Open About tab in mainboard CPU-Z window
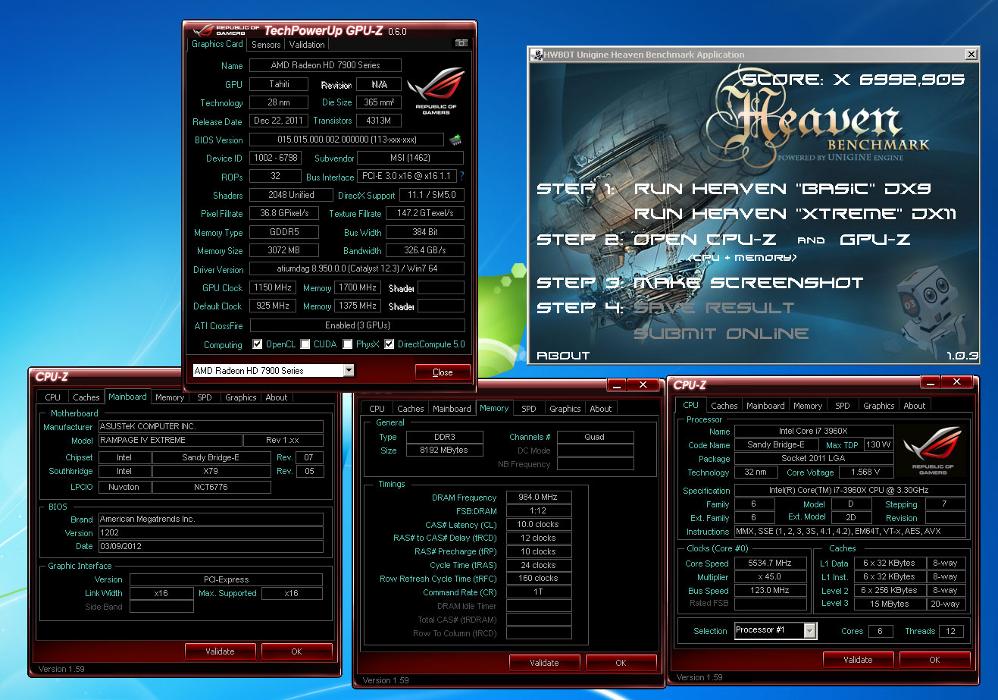Viewport: 998px width, 700px height. click(x=276, y=397)
